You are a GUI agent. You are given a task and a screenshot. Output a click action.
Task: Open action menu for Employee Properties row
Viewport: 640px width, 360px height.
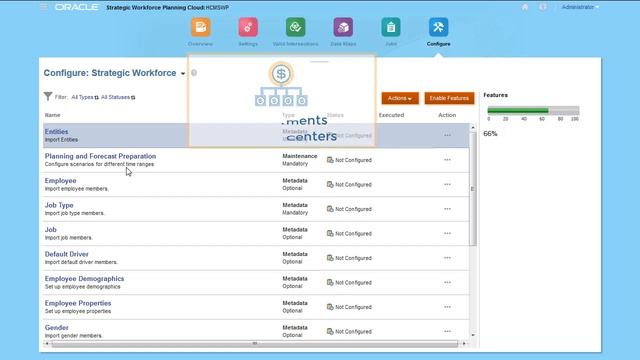point(447,307)
